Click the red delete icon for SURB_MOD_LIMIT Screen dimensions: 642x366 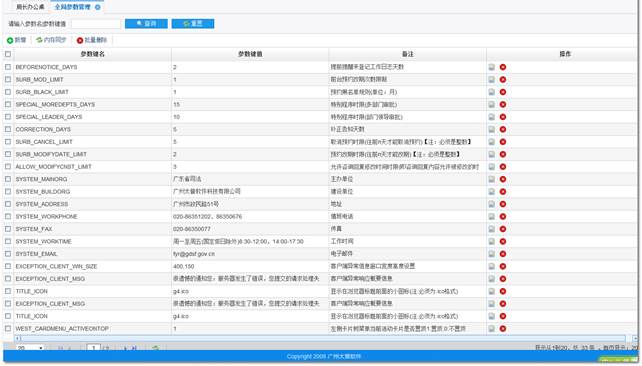[x=503, y=79]
